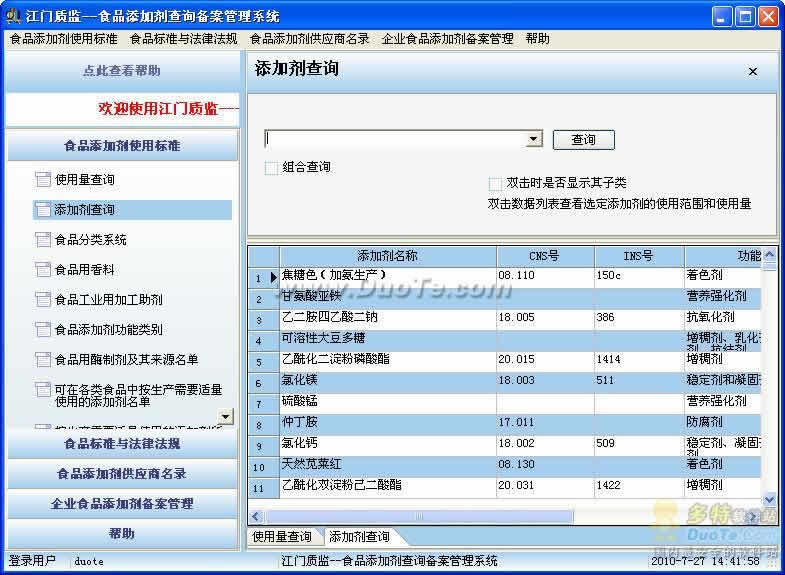Image resolution: width=785 pixels, height=575 pixels.
Task: Click the 食品添加剂功能类别 sidebar item icon
Action: [x=43, y=330]
